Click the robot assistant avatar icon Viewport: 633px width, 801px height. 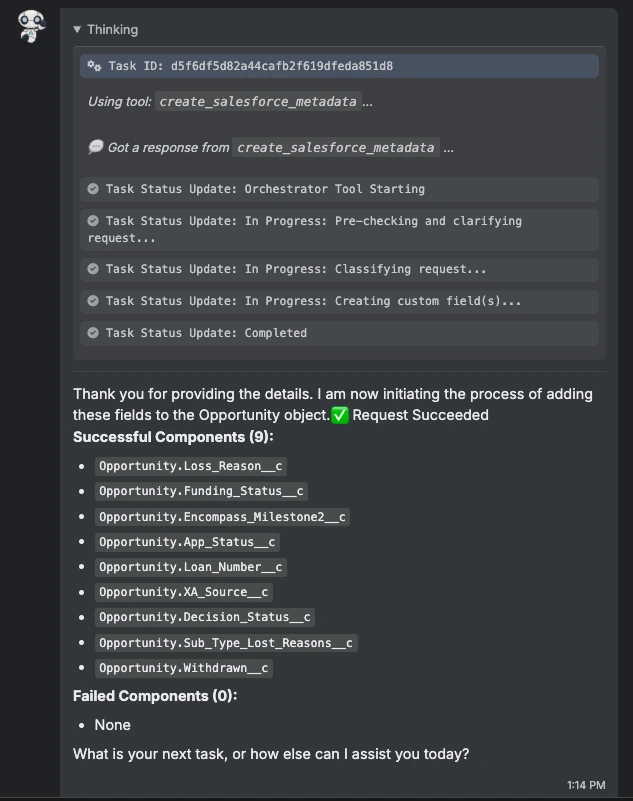coord(31,26)
